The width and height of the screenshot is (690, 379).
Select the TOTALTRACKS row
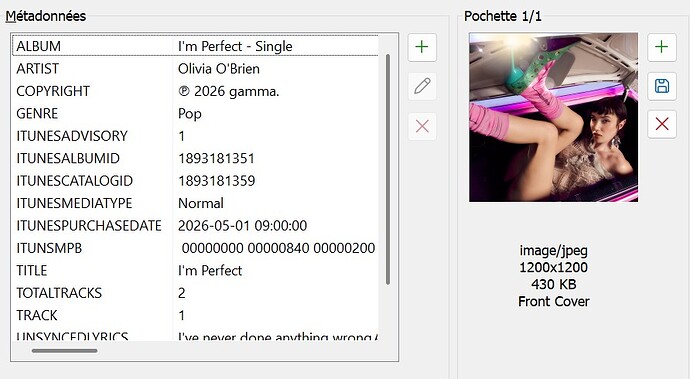[195, 293]
